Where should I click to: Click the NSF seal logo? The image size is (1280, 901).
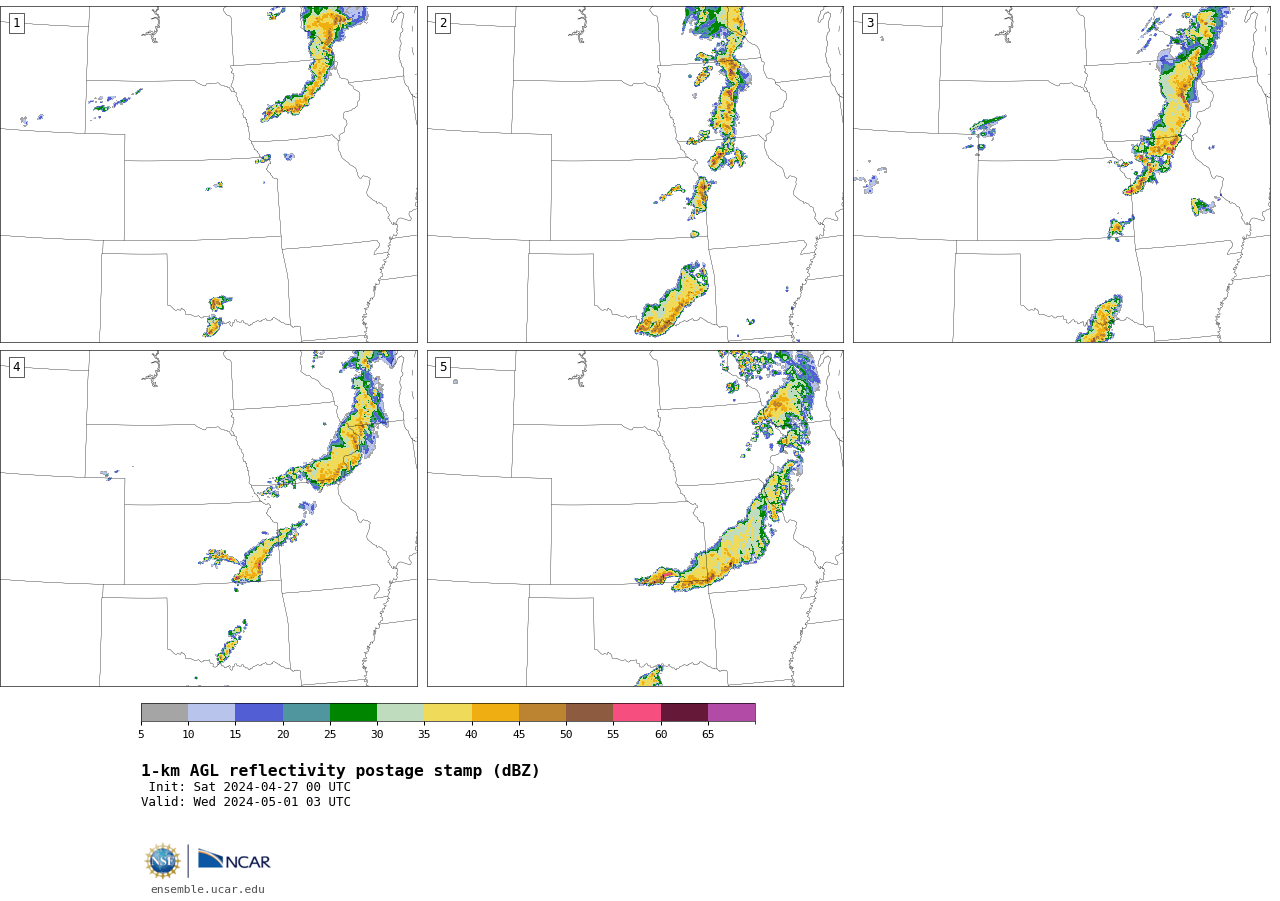[163, 861]
